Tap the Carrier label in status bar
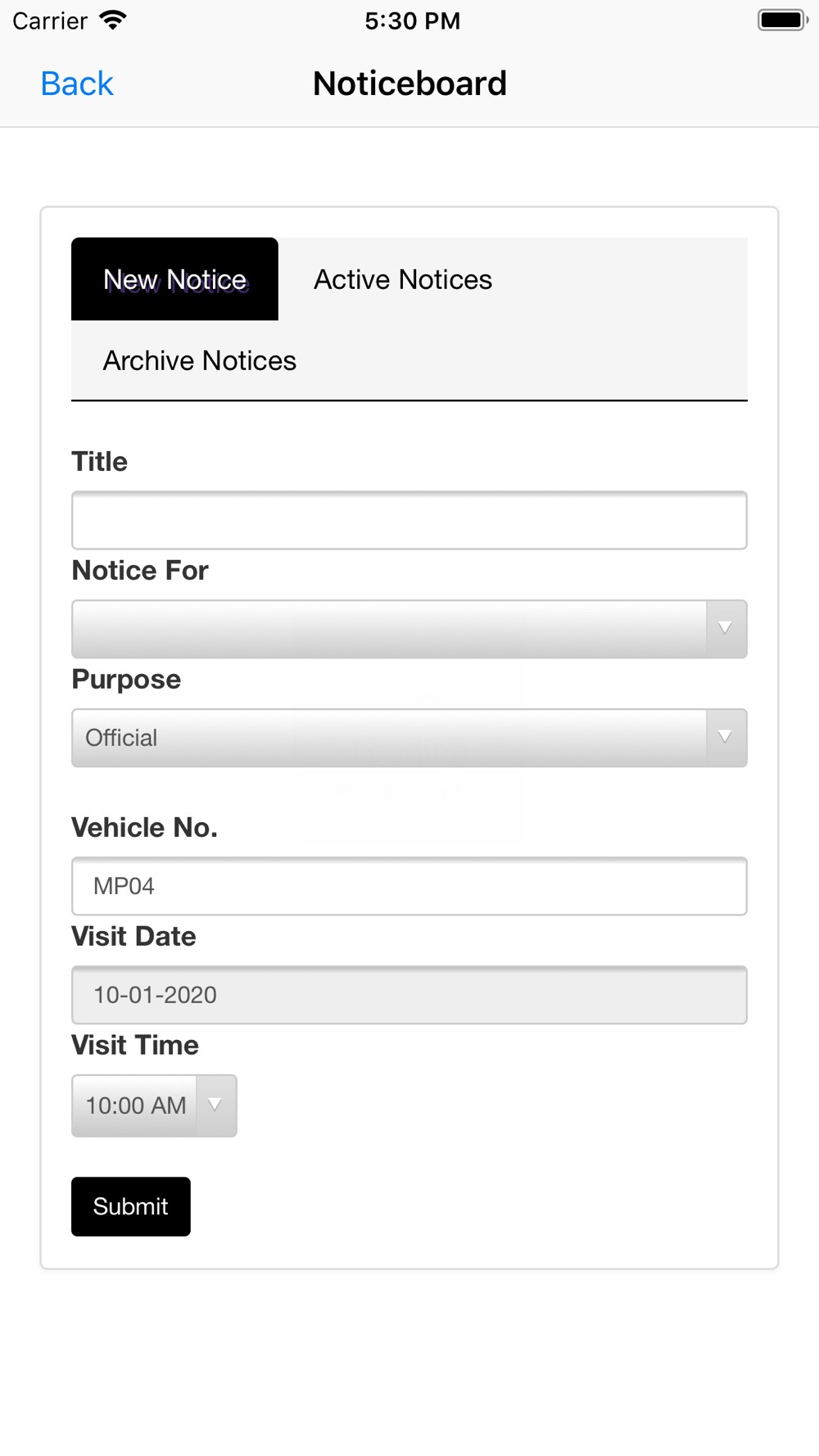Screen dimensions: 819x1456 coord(50,20)
